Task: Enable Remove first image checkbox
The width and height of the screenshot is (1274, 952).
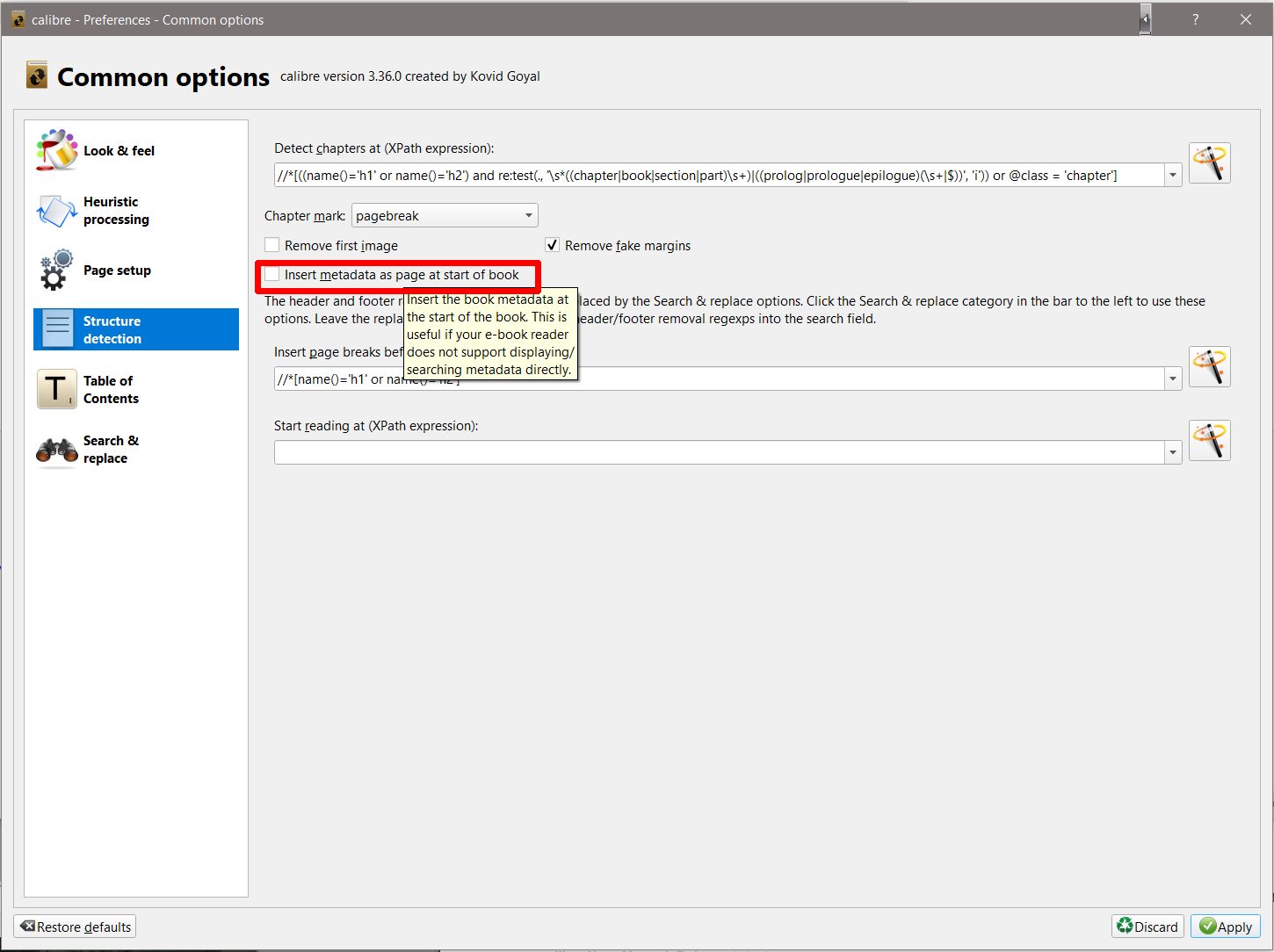Action: [x=273, y=246]
